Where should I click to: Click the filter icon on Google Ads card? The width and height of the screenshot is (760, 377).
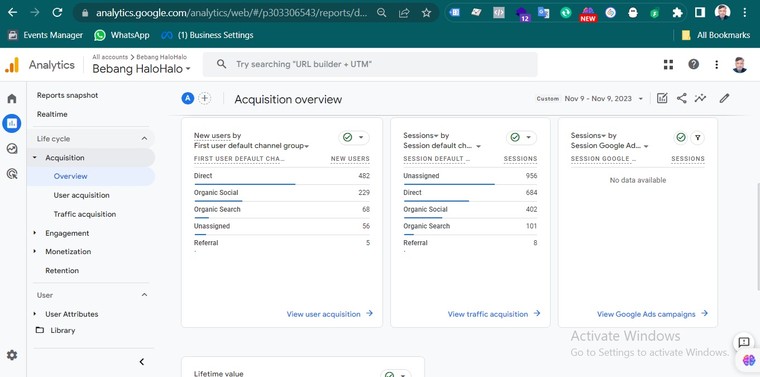[x=697, y=138]
